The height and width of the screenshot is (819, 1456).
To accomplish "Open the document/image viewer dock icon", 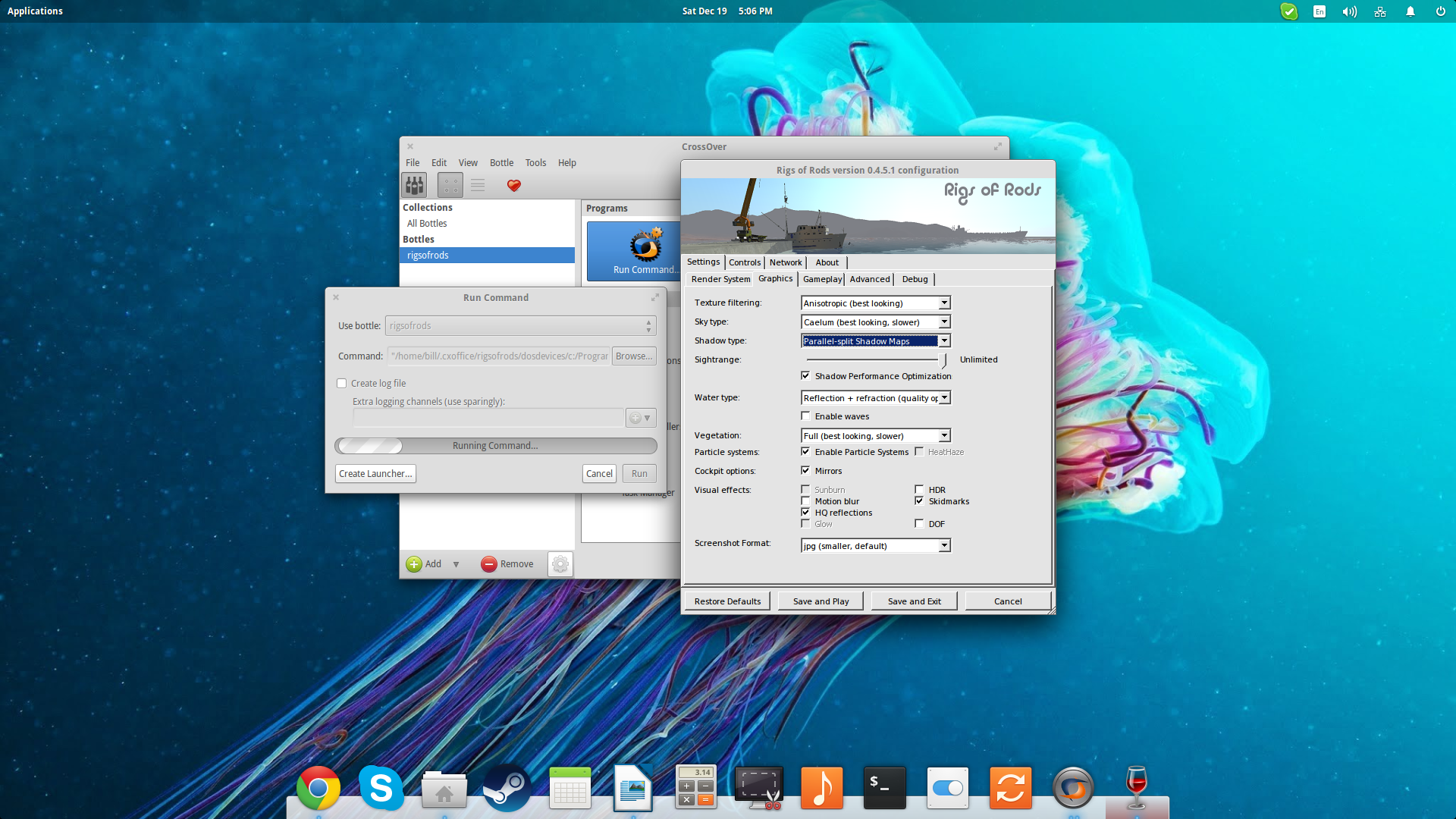I will [633, 789].
